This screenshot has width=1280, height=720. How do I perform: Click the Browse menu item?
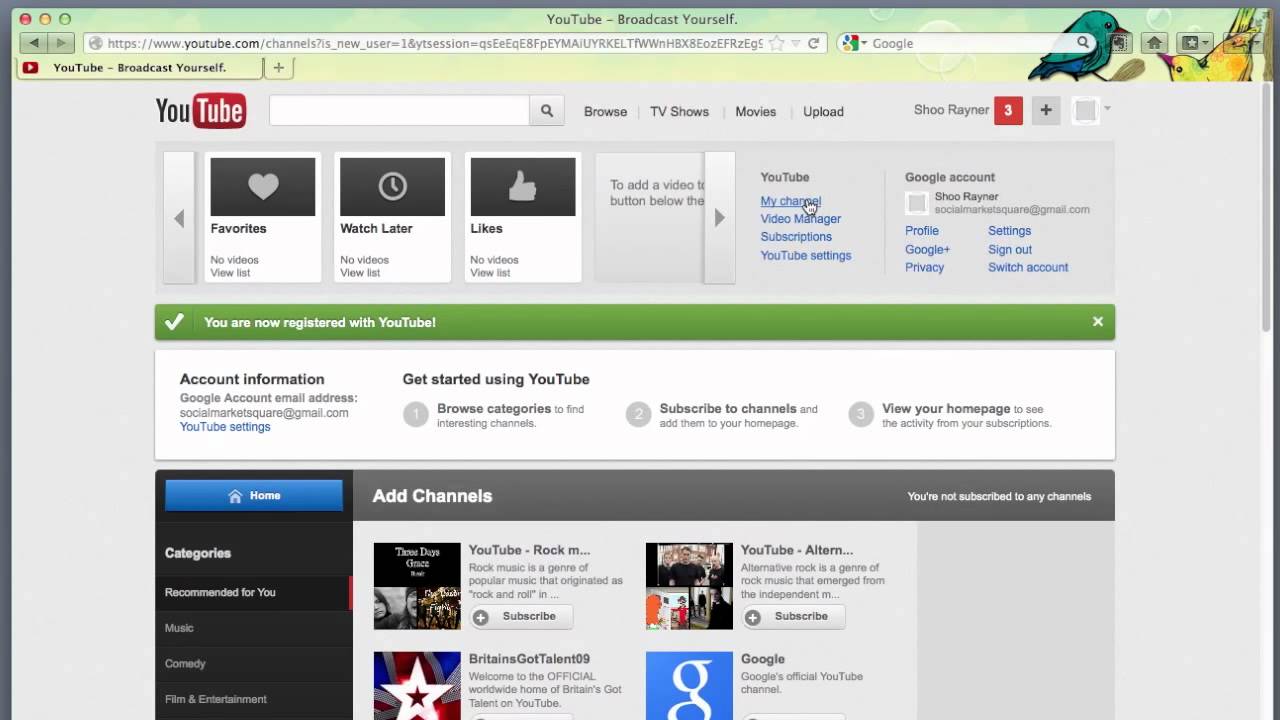pos(605,112)
